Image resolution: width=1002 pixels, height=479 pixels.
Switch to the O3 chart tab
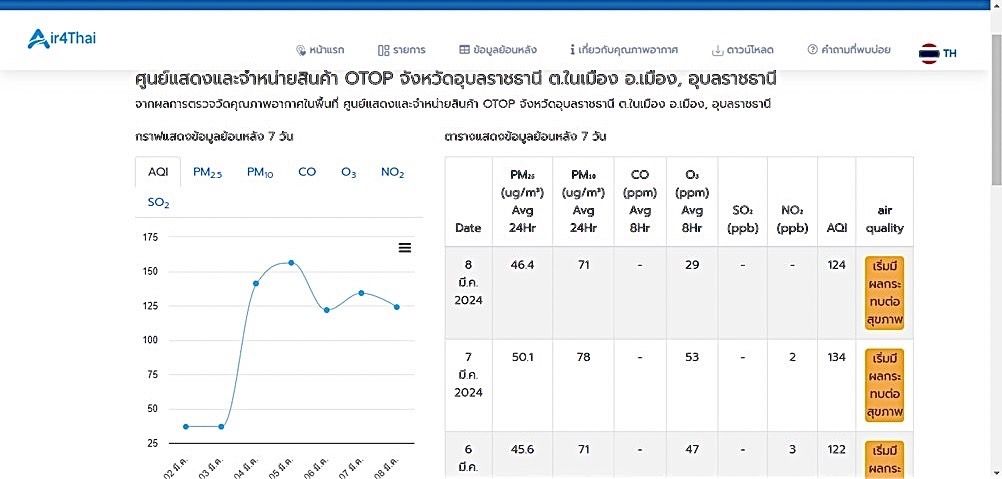coord(348,172)
